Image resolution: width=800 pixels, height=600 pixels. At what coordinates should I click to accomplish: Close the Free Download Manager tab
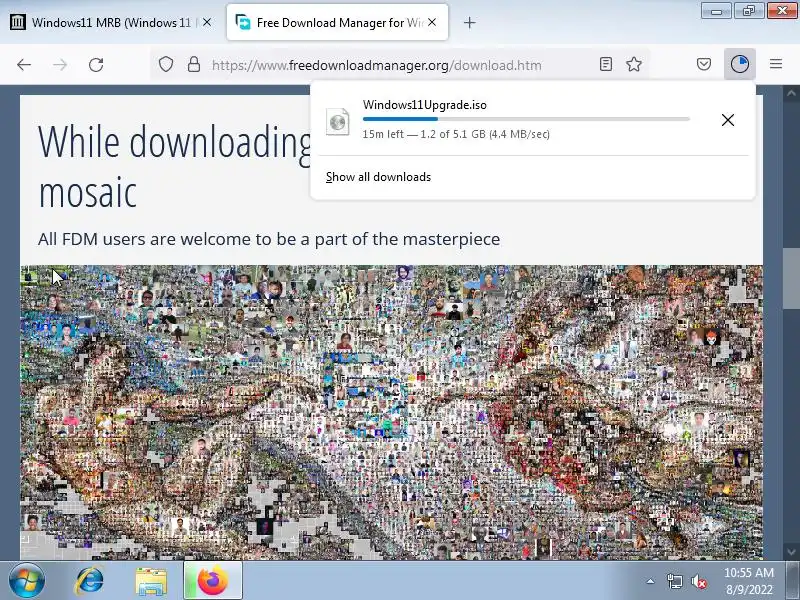click(x=432, y=22)
